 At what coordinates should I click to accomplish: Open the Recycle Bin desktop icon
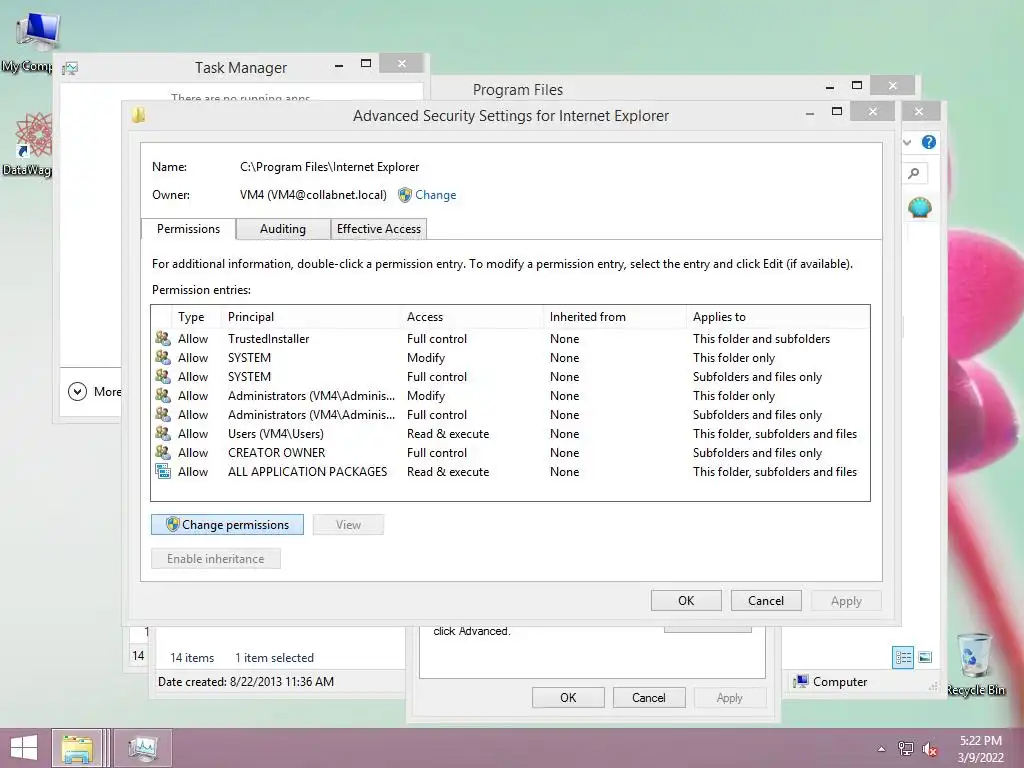(975, 665)
